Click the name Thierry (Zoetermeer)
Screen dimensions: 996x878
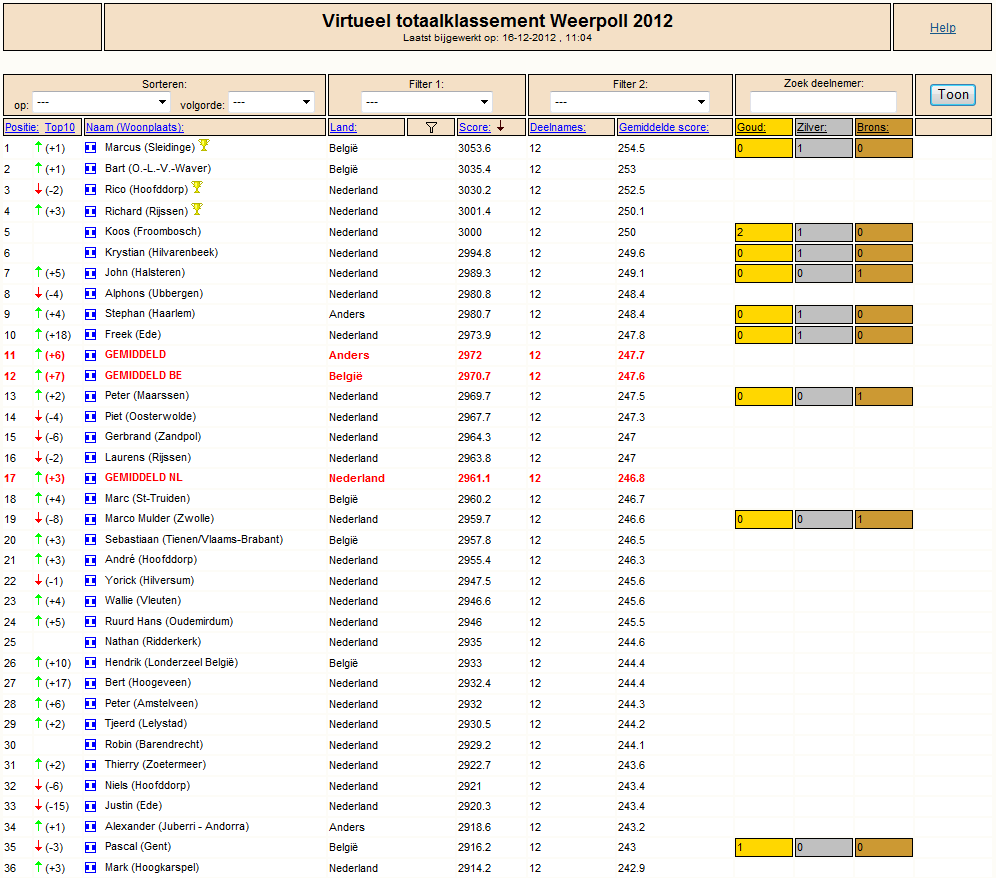(156, 764)
